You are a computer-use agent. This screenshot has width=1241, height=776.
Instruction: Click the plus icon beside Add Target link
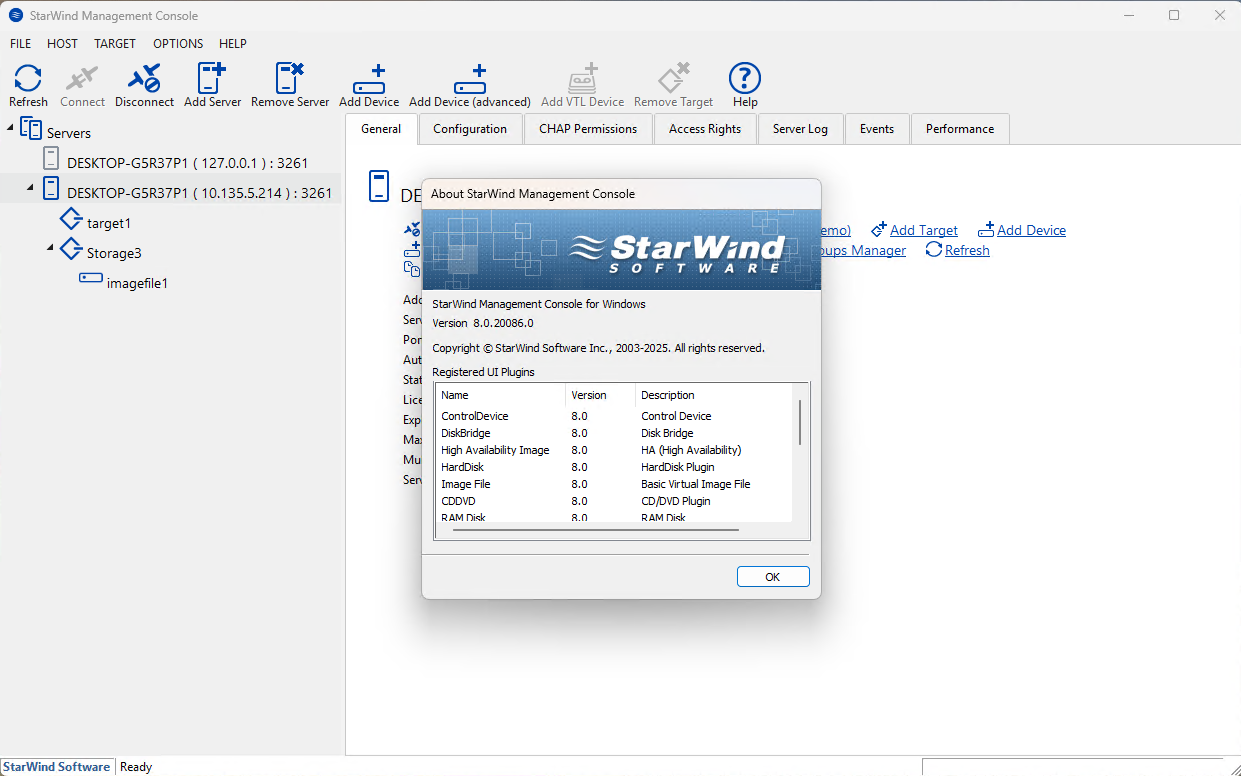pyautogui.click(x=879, y=230)
